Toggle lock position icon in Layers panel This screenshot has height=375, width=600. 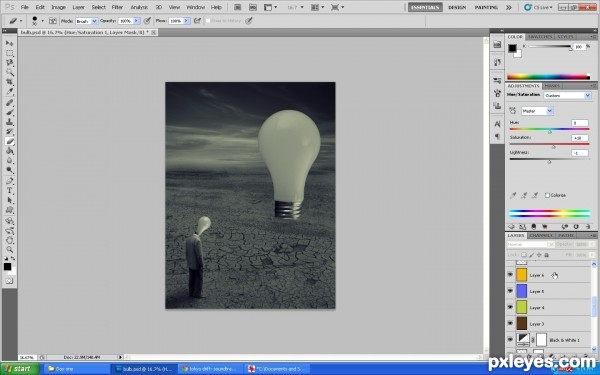pyautogui.click(x=539, y=255)
